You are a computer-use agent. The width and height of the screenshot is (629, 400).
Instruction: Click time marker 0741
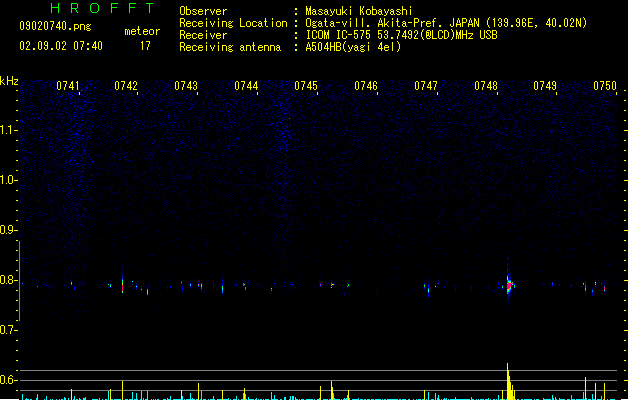point(68,86)
